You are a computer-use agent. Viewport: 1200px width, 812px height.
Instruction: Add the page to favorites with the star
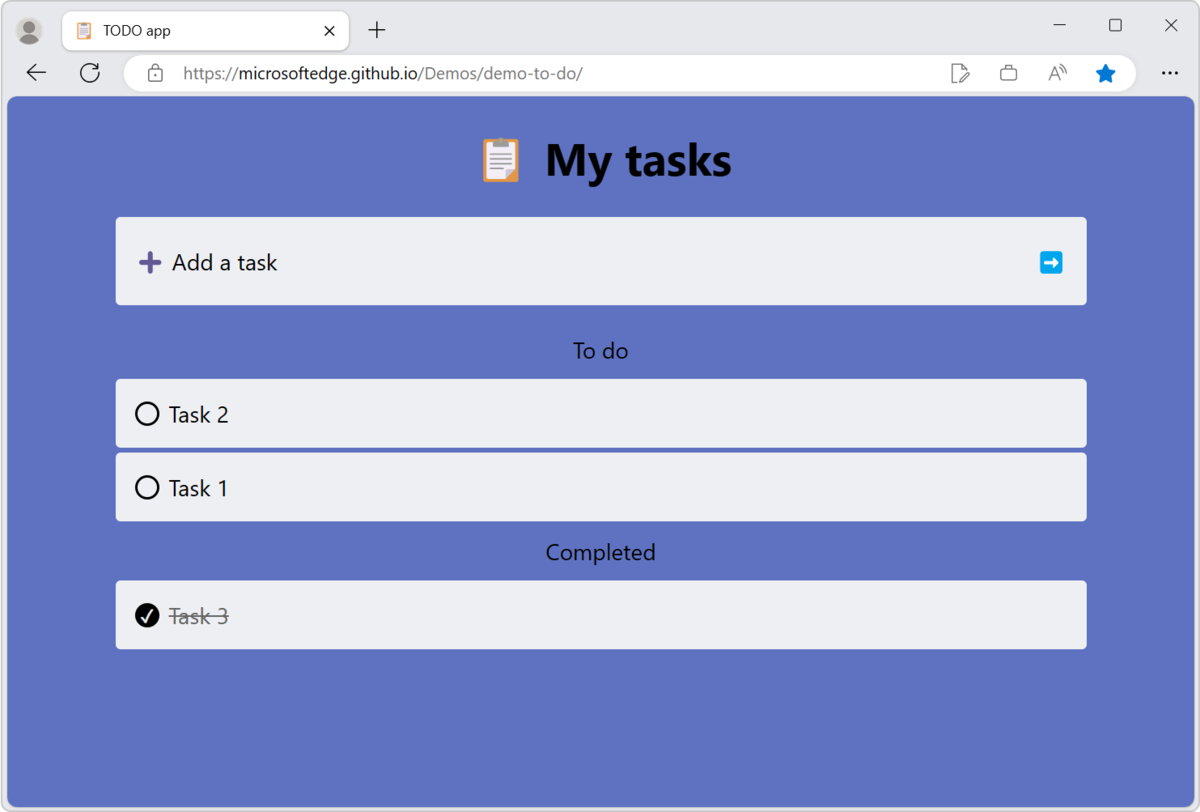pos(1105,73)
